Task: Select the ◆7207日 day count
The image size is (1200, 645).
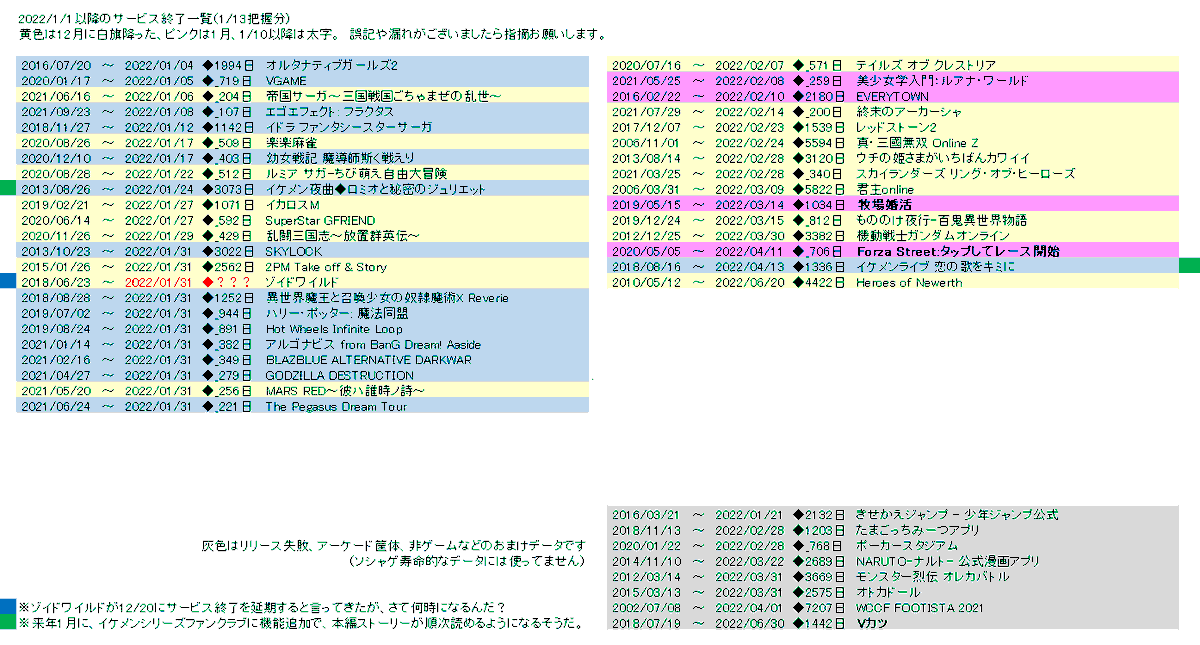Action: coord(818,608)
